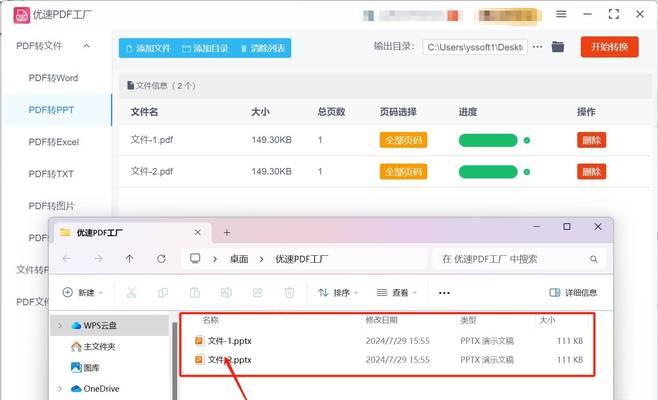Click the 清除列表 button
This screenshot has height=400, width=658.
click(263, 48)
